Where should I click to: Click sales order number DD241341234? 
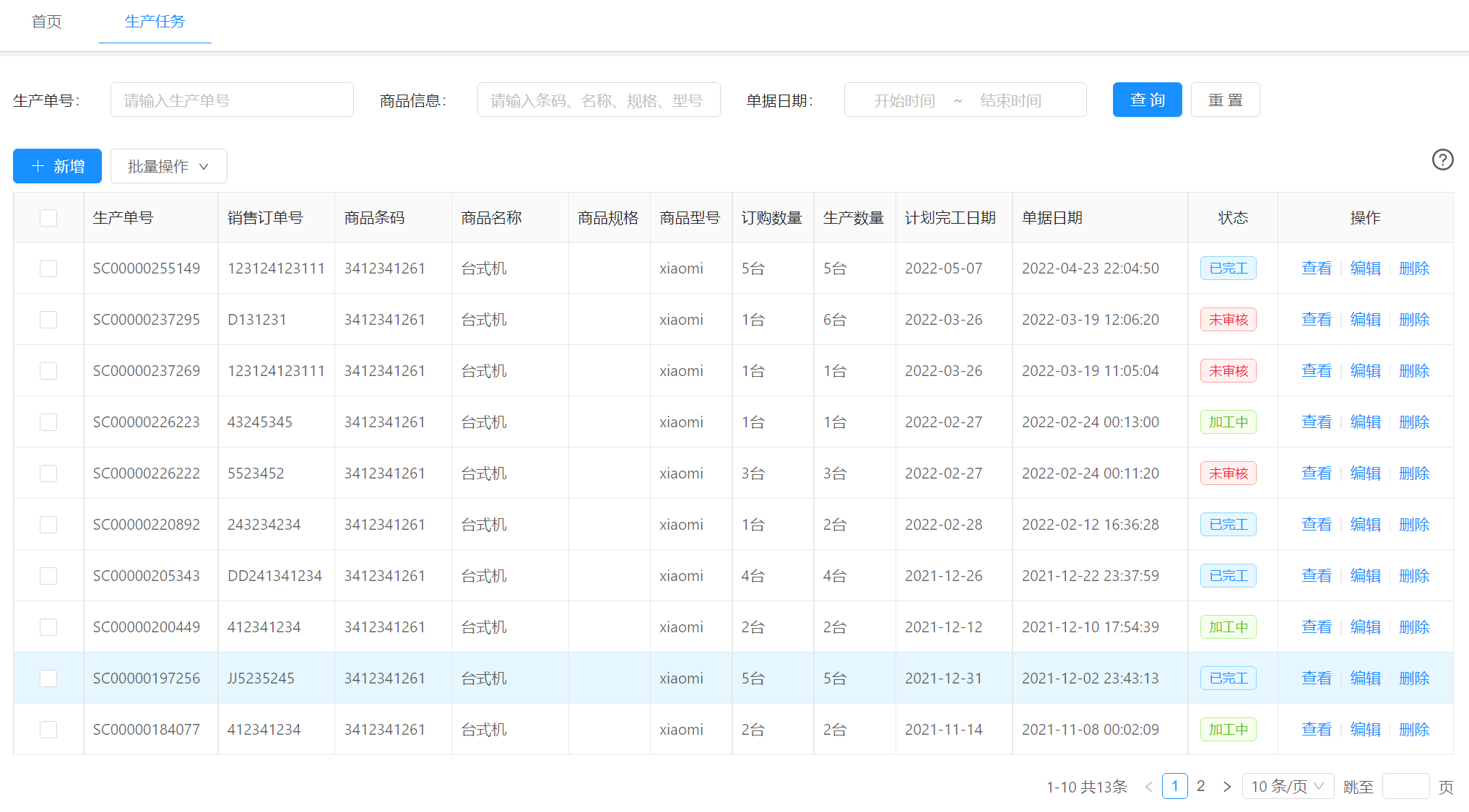[x=274, y=576]
